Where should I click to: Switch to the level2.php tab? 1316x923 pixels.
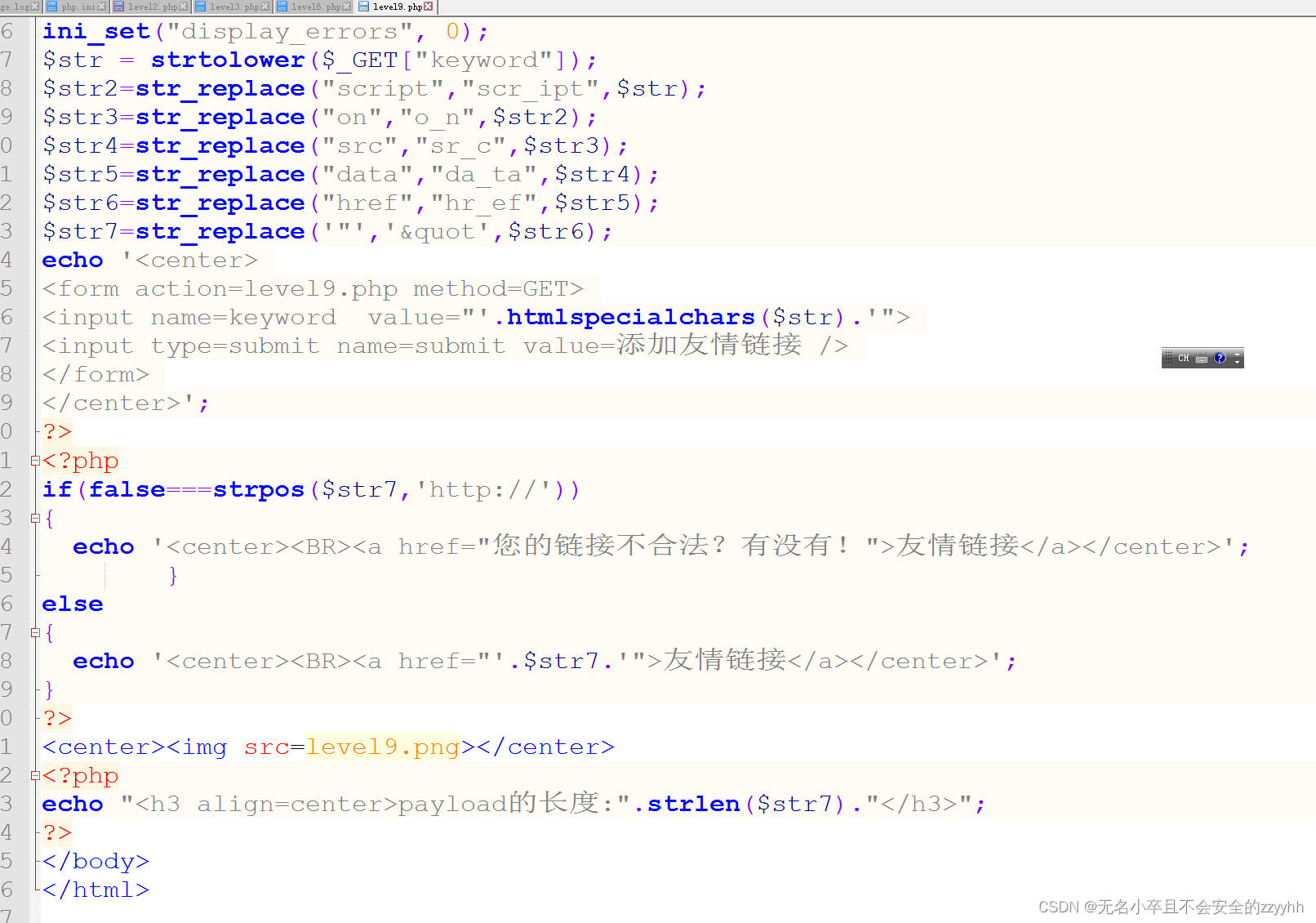click(150, 7)
